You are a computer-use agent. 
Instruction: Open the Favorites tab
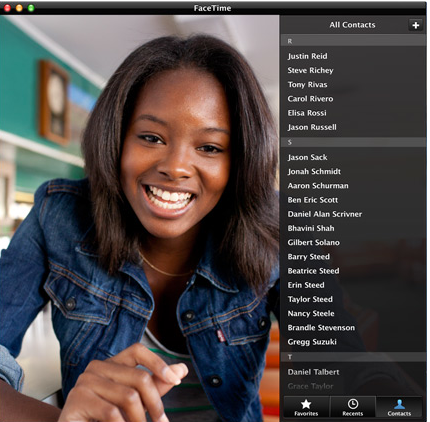(306, 407)
